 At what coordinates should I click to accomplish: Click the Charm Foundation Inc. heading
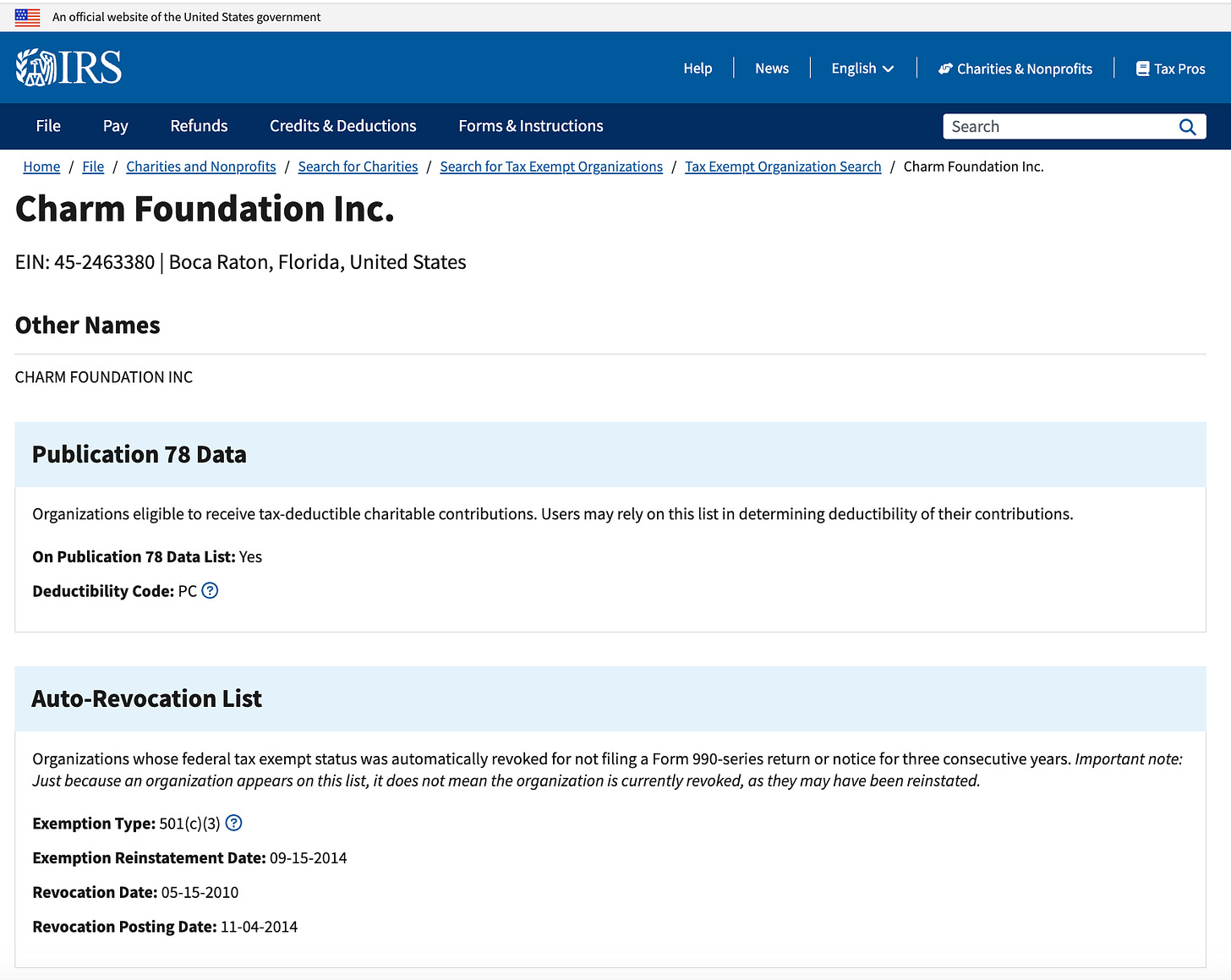pyautogui.click(x=205, y=209)
